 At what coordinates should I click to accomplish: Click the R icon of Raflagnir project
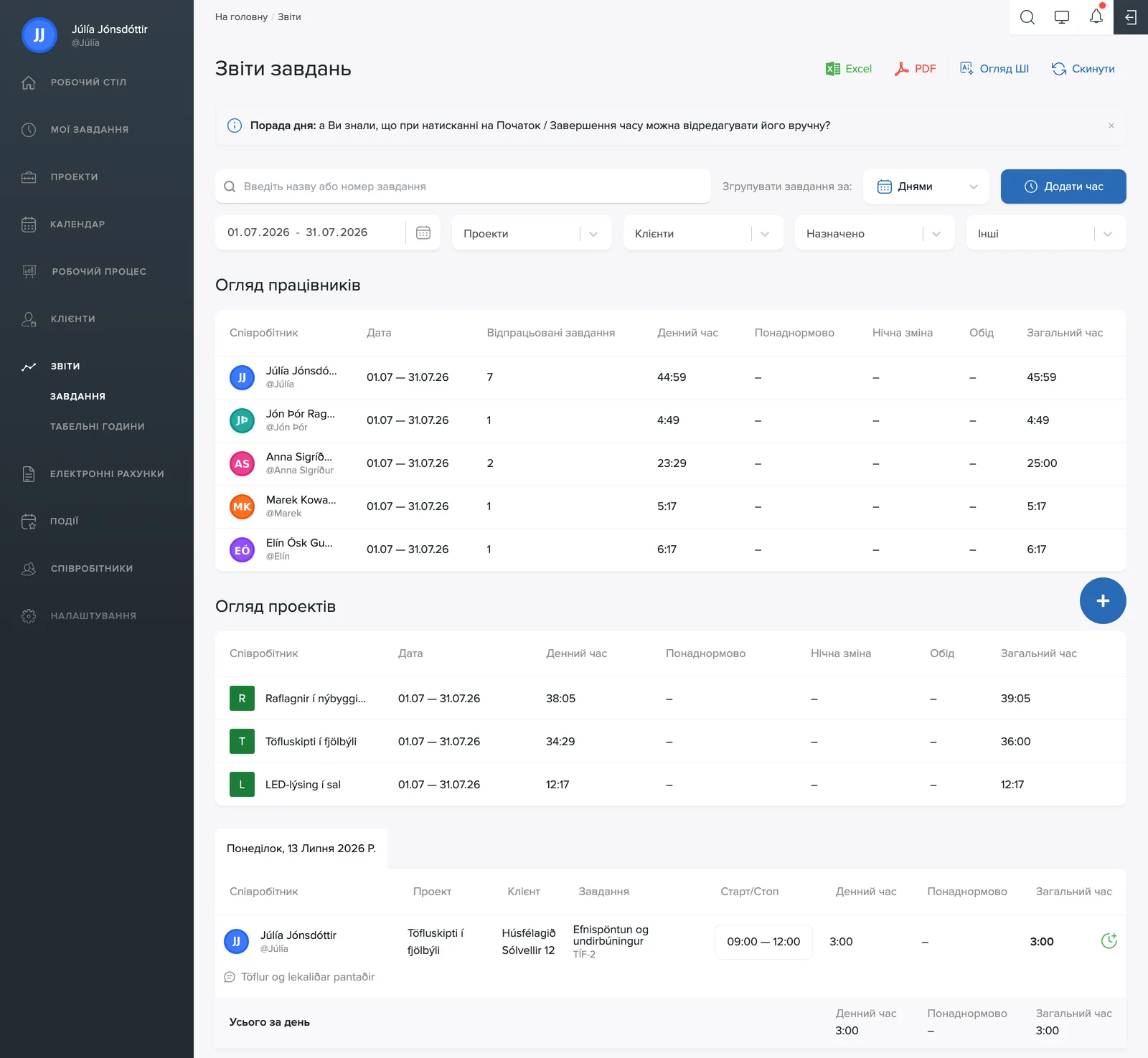[x=242, y=699]
